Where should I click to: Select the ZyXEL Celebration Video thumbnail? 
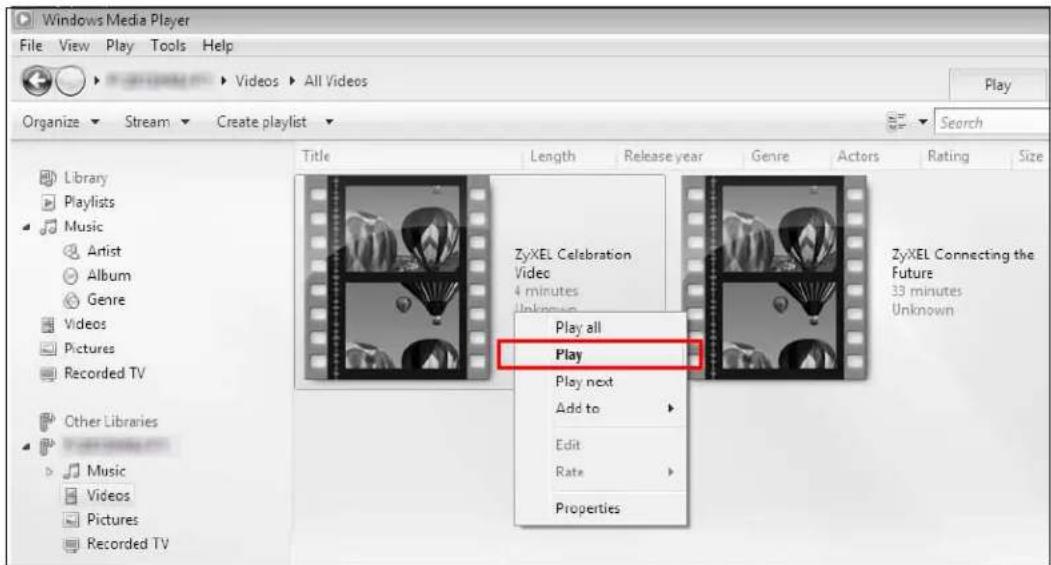pos(398,277)
